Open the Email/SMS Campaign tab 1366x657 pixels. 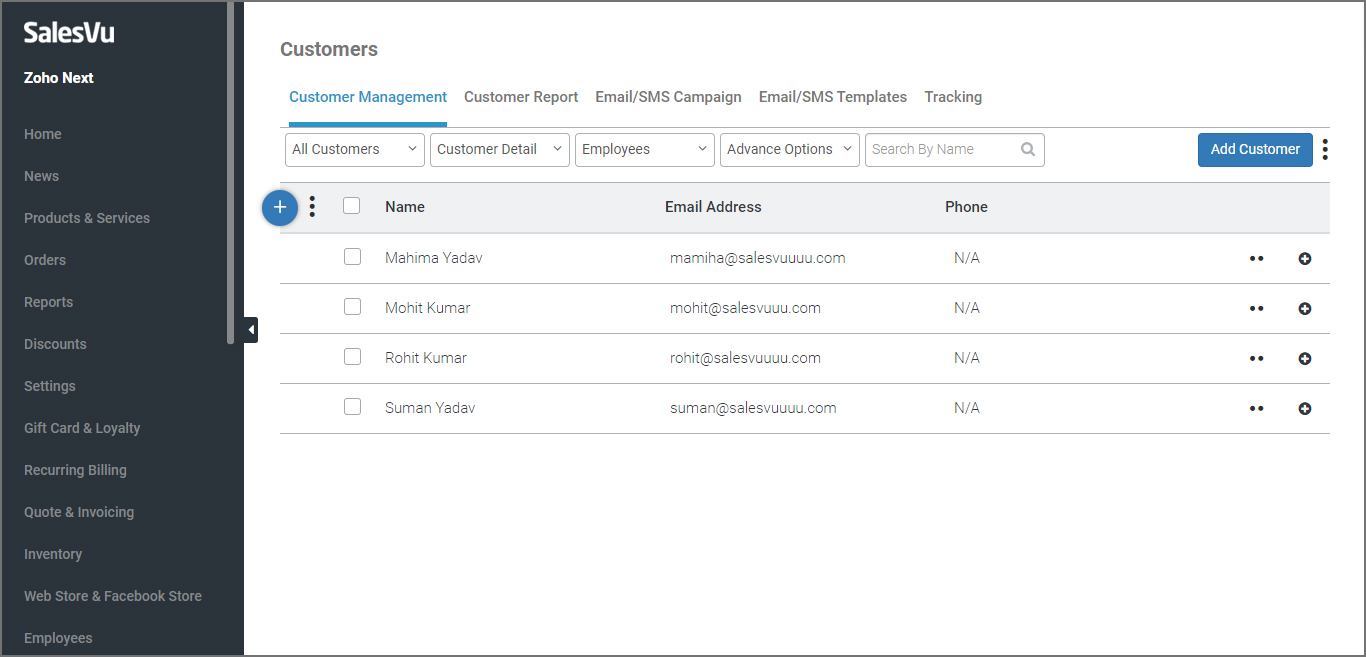coord(668,97)
